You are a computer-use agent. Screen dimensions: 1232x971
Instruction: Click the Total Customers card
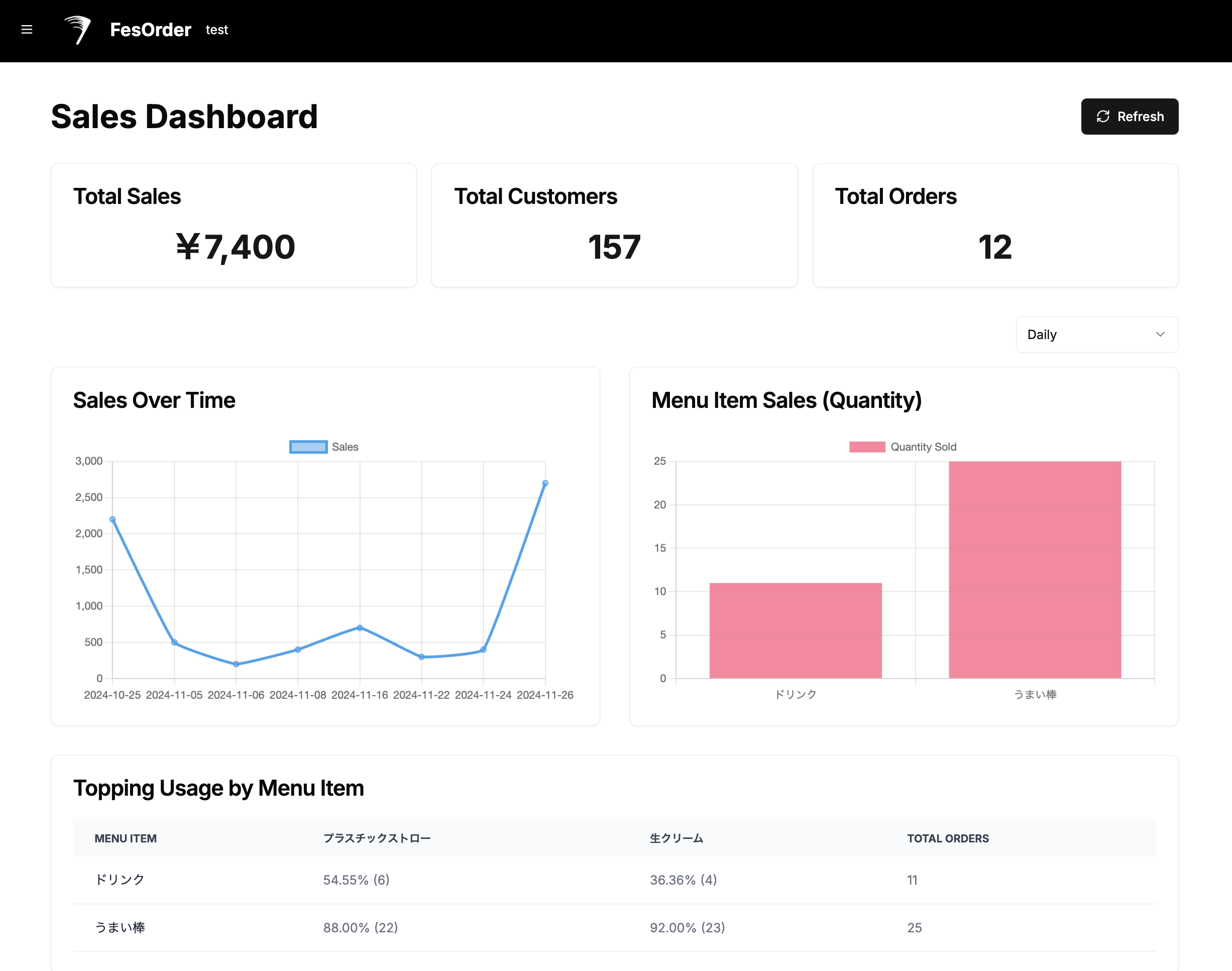pos(614,225)
